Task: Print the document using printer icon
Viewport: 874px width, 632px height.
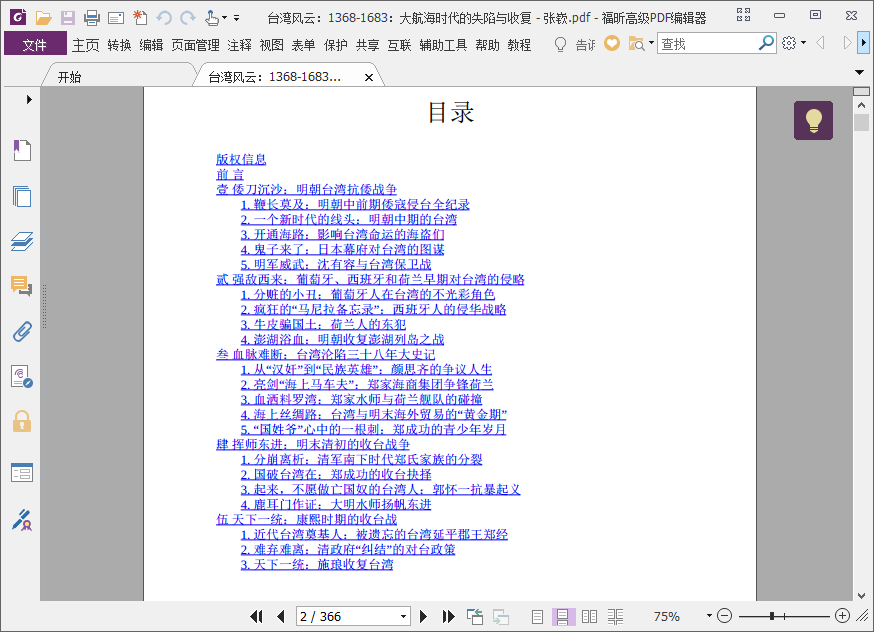Action: (x=91, y=18)
